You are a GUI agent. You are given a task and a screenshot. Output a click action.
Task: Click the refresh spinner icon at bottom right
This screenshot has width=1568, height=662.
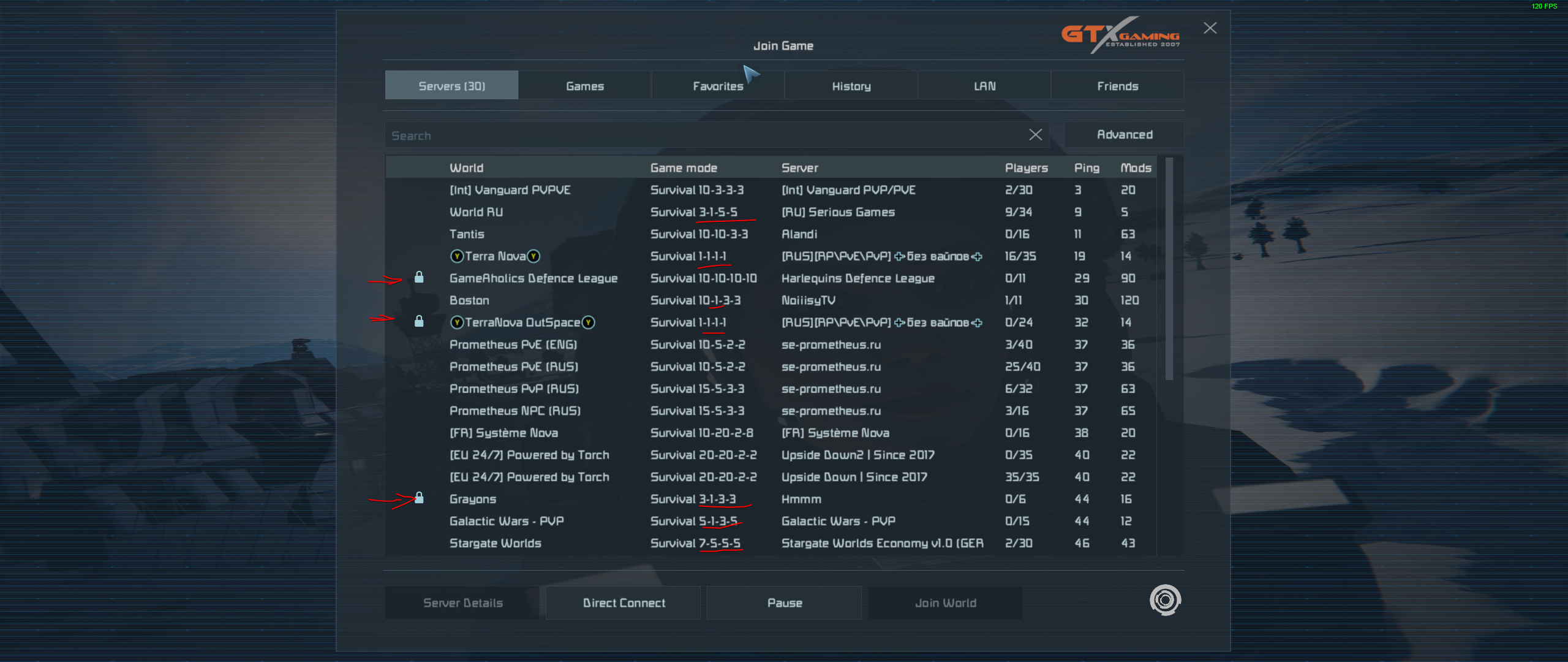[x=1164, y=600]
